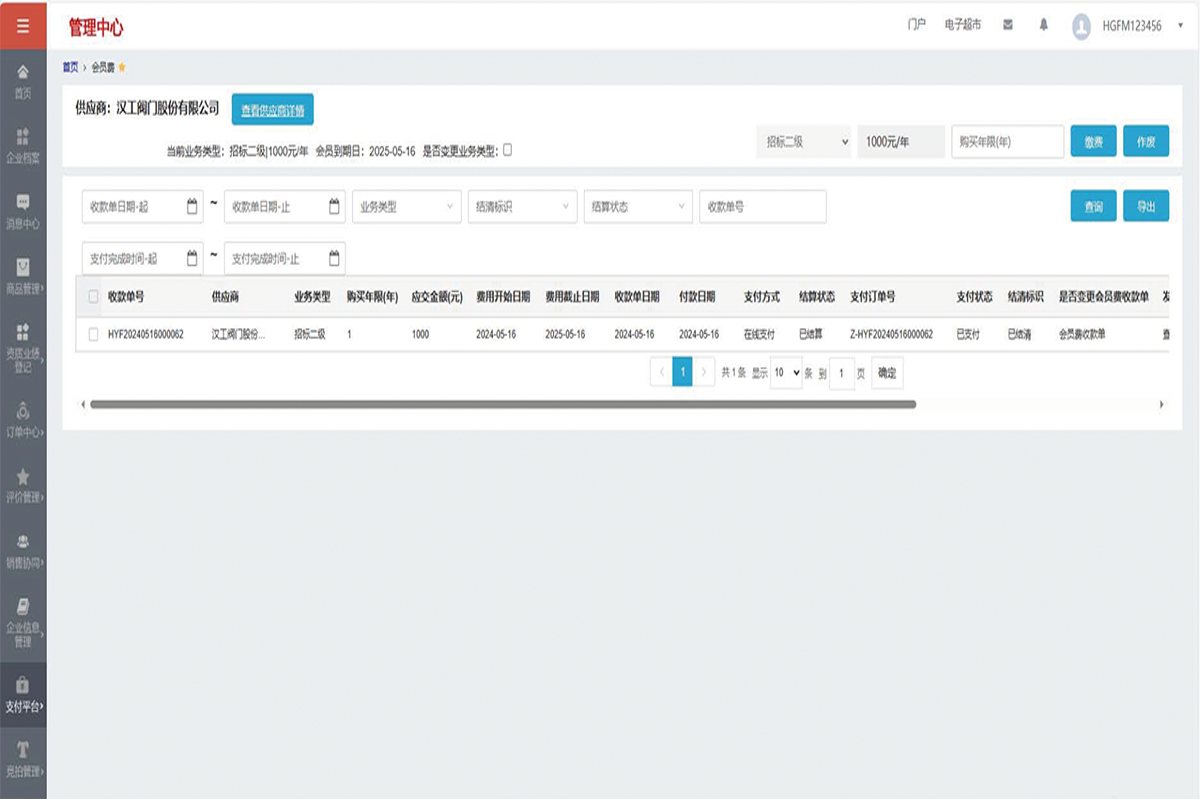Open the mail envelope icon in header
This screenshot has width=1200, height=800.
pos(1008,25)
